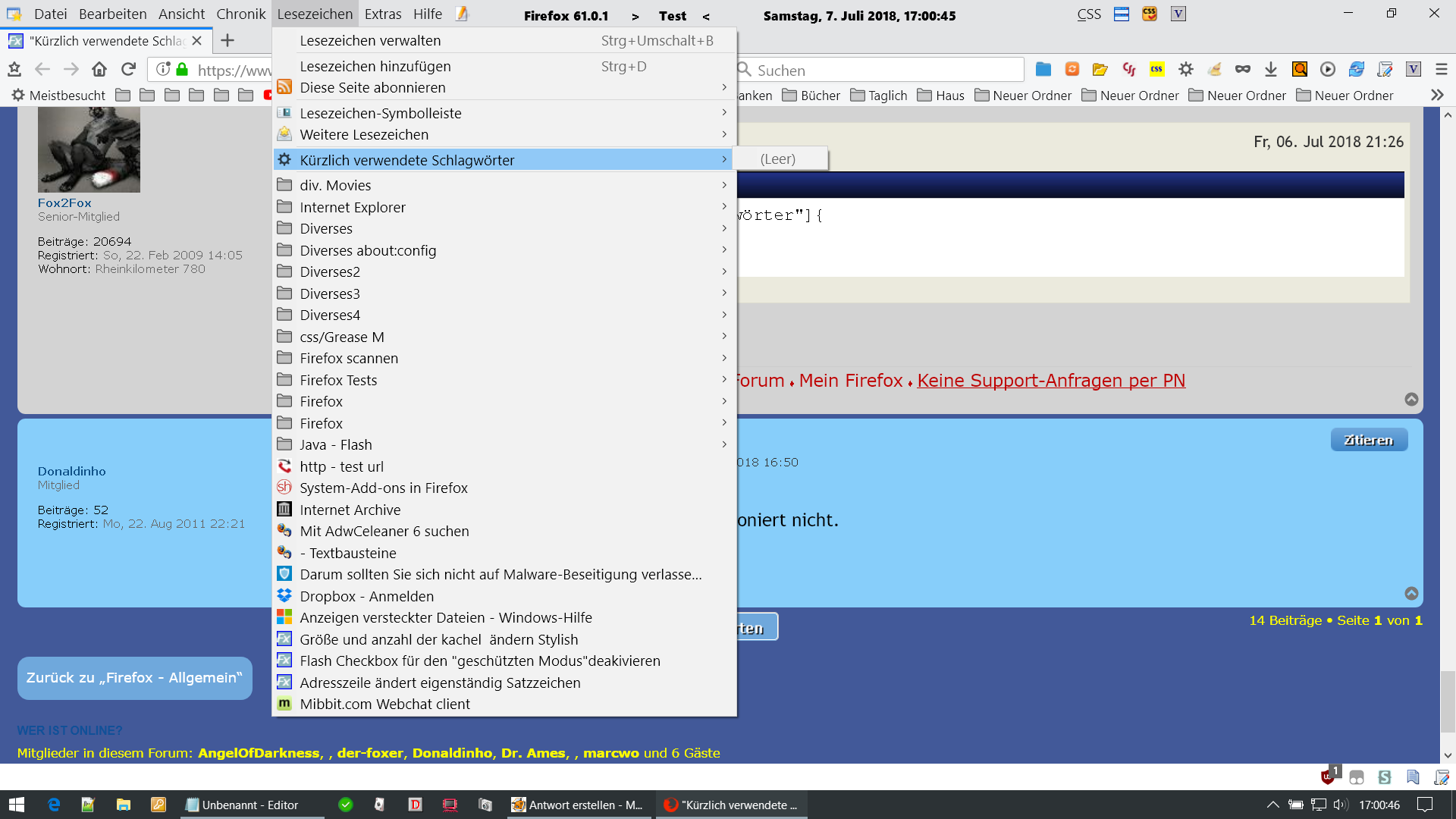Click Zurück zu Firefox - Allgemein button
1456x819 pixels.
click(134, 678)
